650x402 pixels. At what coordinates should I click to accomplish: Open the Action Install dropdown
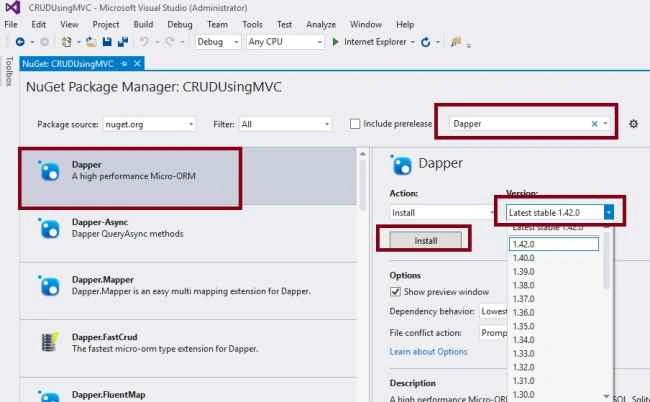442,213
